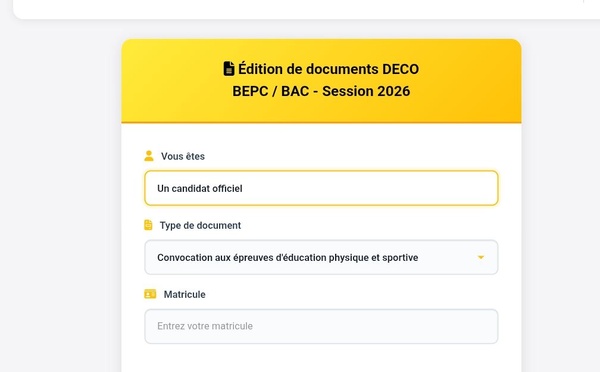Viewport: 600px width, 372px height.
Task: Click the 'Édition de documents DECO' heading
Action: coord(329,69)
